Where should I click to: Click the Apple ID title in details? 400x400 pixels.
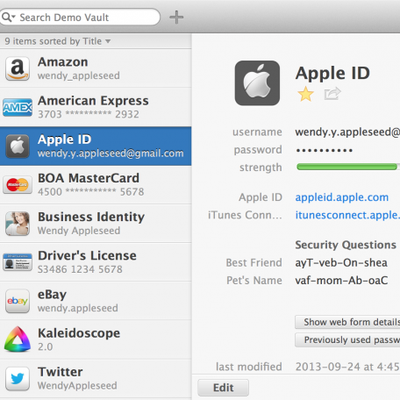[333, 73]
